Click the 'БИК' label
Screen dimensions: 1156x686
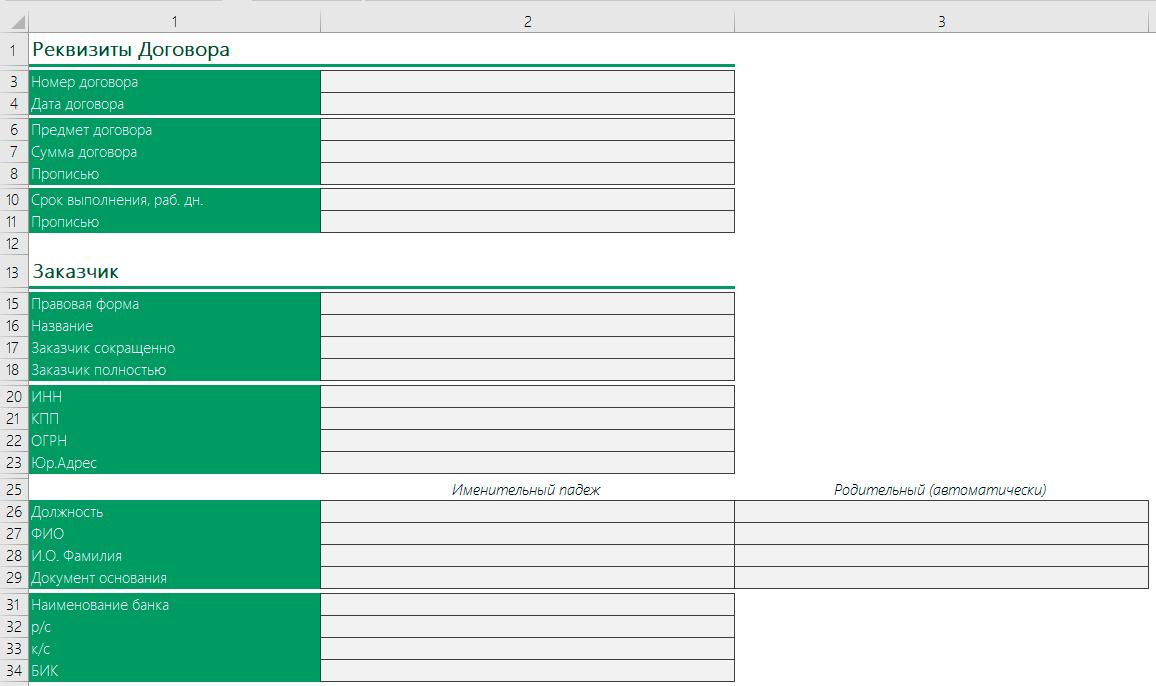coord(44,671)
